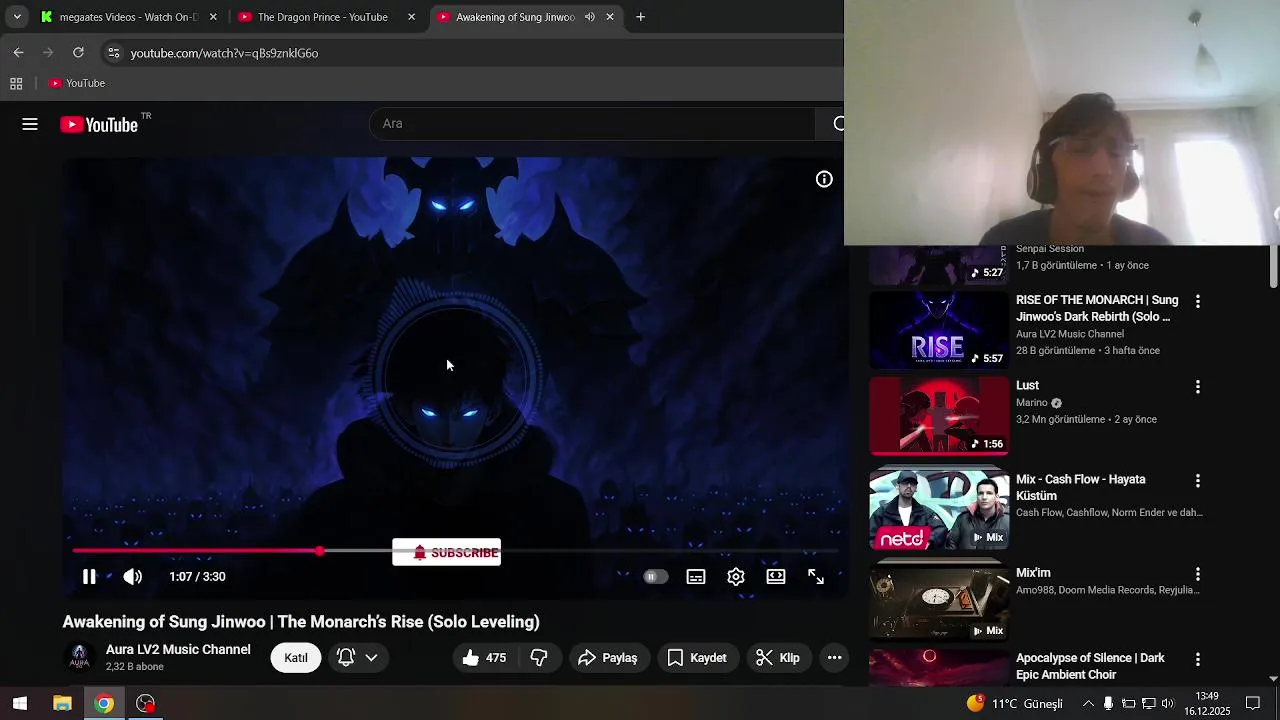Open player settings gear
The width and height of the screenshot is (1280, 720).
[x=736, y=577]
